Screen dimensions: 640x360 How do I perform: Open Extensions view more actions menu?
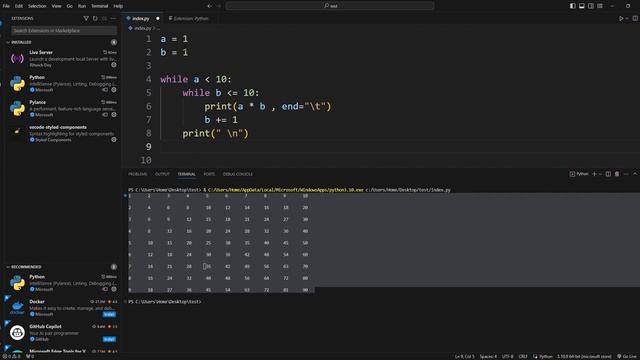(113, 18)
